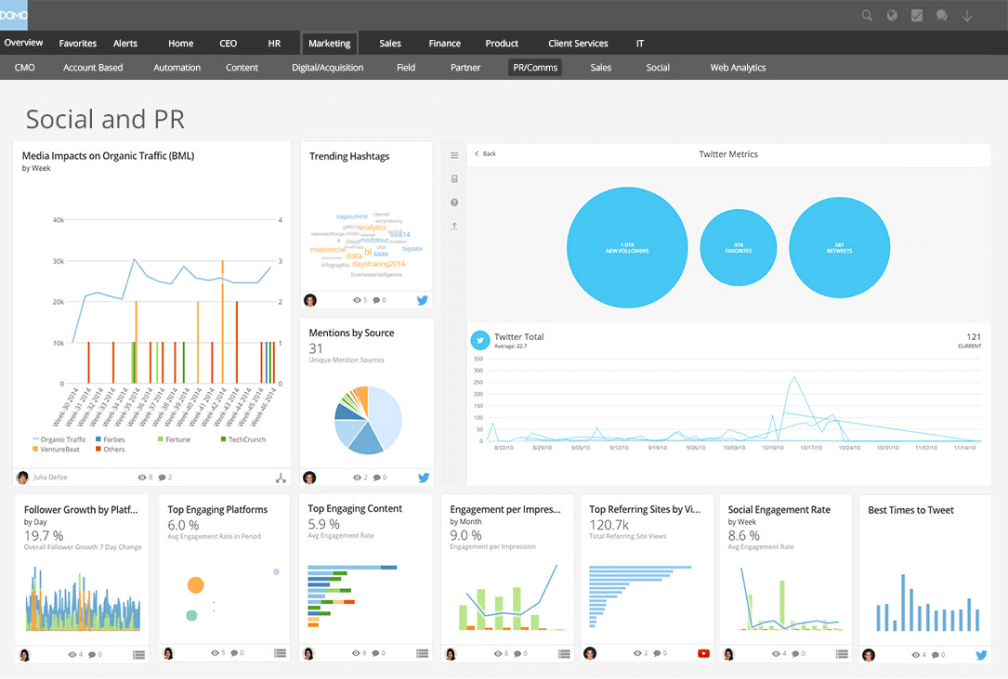Screen dimensions: 1008x679
Task: Open the Product tab
Action: [x=501, y=44]
